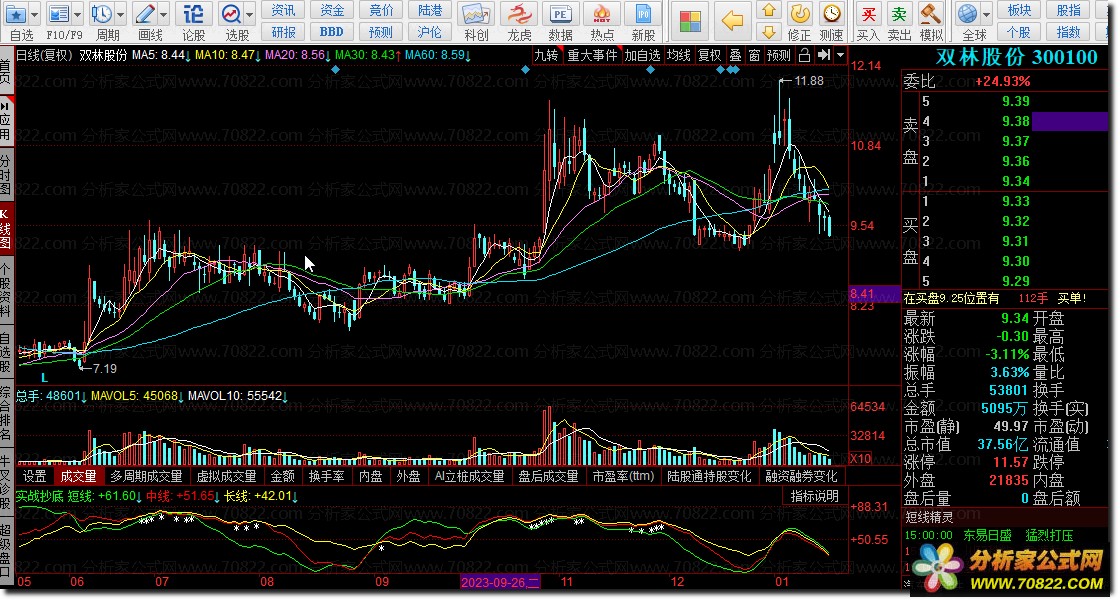Expand the F10/F9 dropdown arrow

[78, 14]
